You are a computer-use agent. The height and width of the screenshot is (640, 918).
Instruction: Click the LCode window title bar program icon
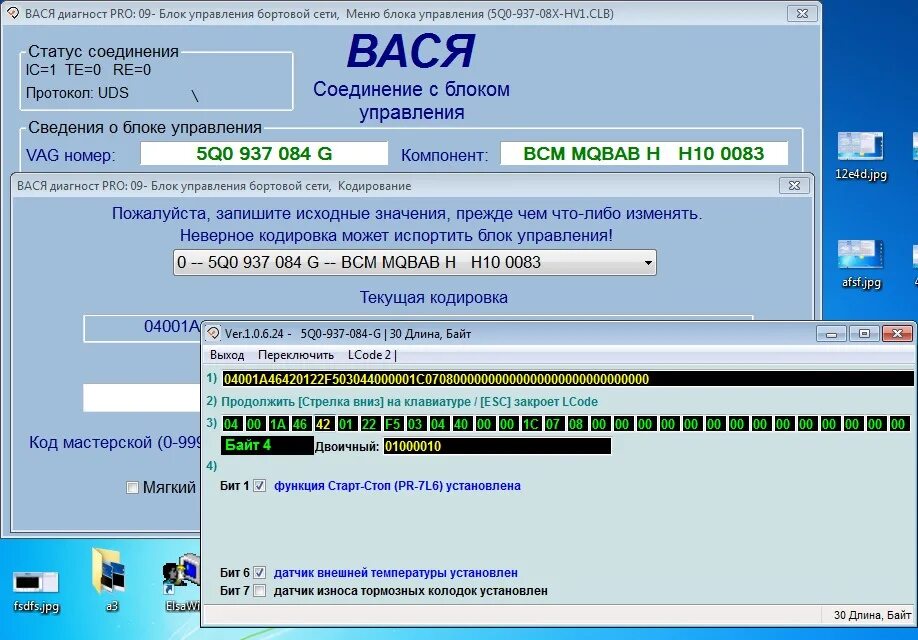click(x=213, y=333)
